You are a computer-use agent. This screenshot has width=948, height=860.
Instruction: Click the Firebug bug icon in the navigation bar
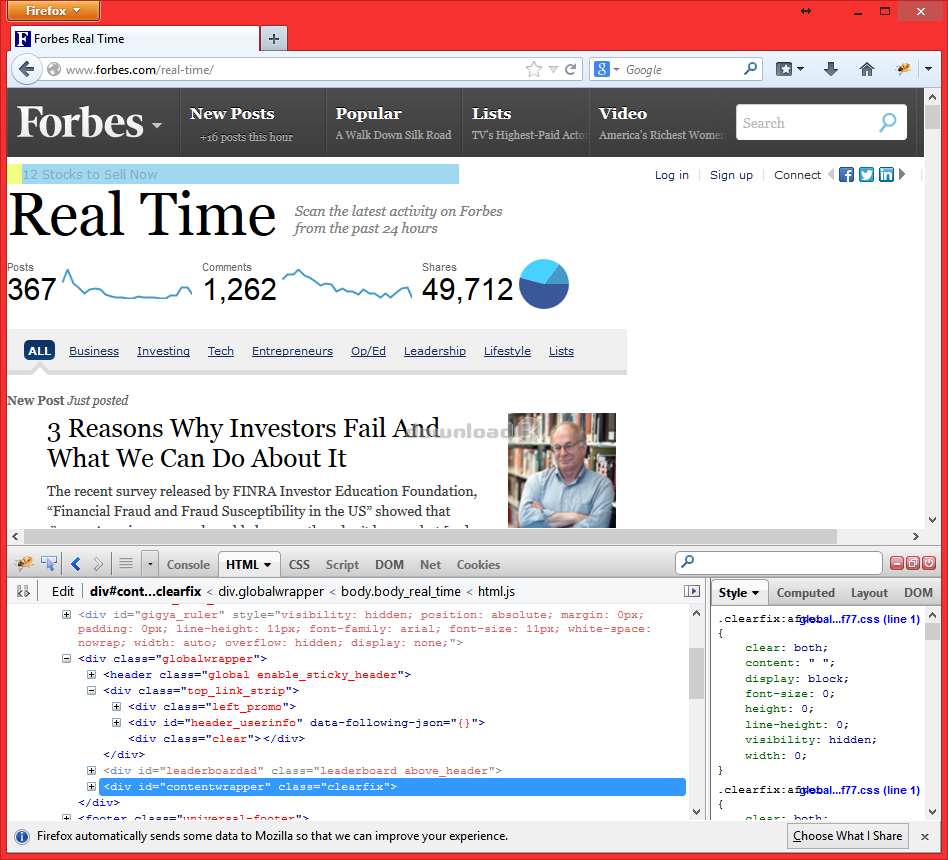[x=903, y=69]
